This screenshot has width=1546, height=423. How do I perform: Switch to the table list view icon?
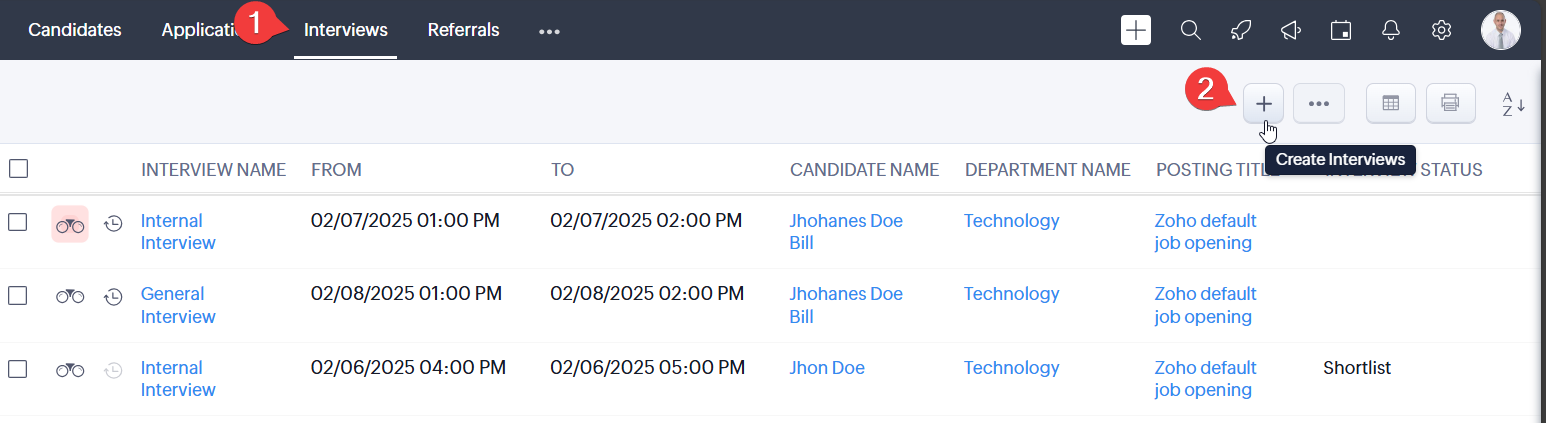point(1391,103)
